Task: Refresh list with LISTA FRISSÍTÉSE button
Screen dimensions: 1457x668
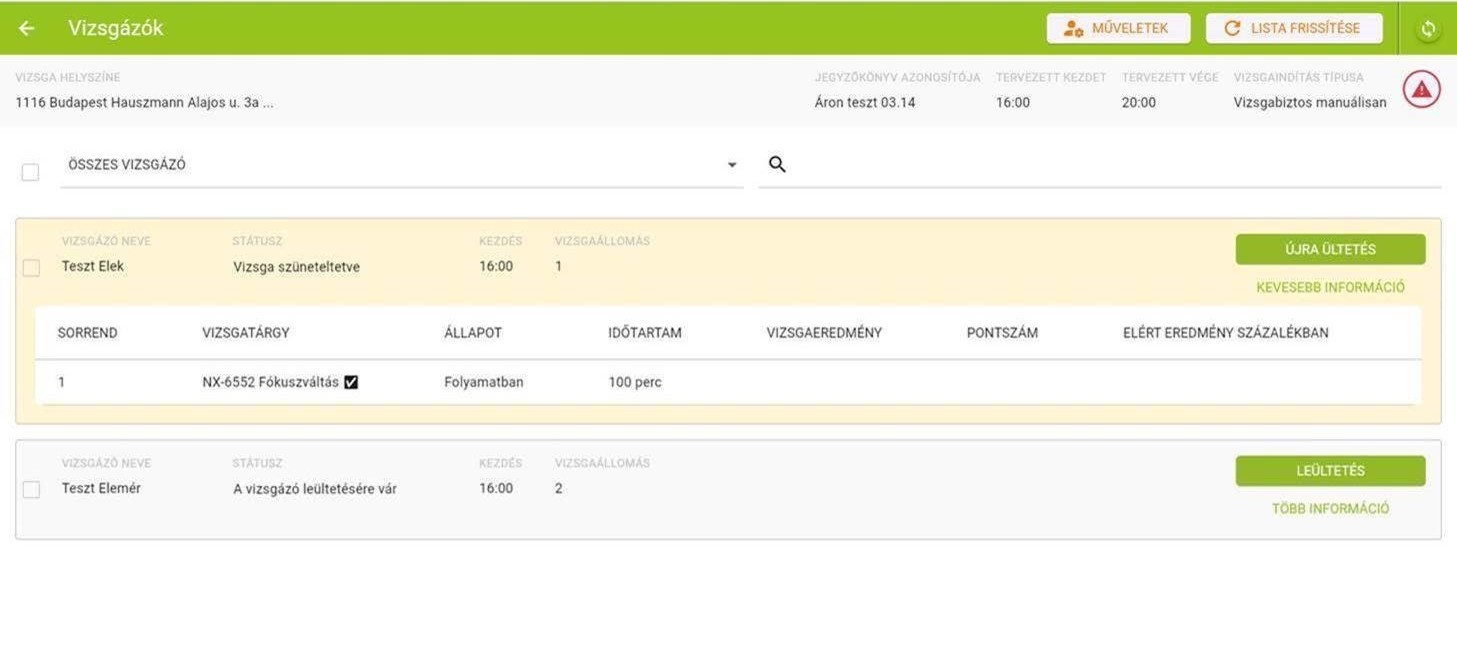Action: click(x=1294, y=28)
